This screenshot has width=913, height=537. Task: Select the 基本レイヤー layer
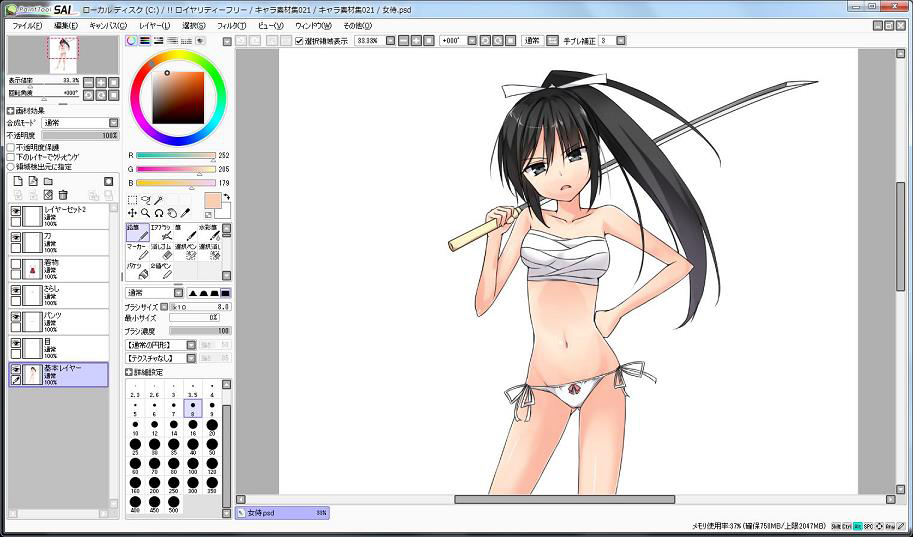(x=72, y=374)
